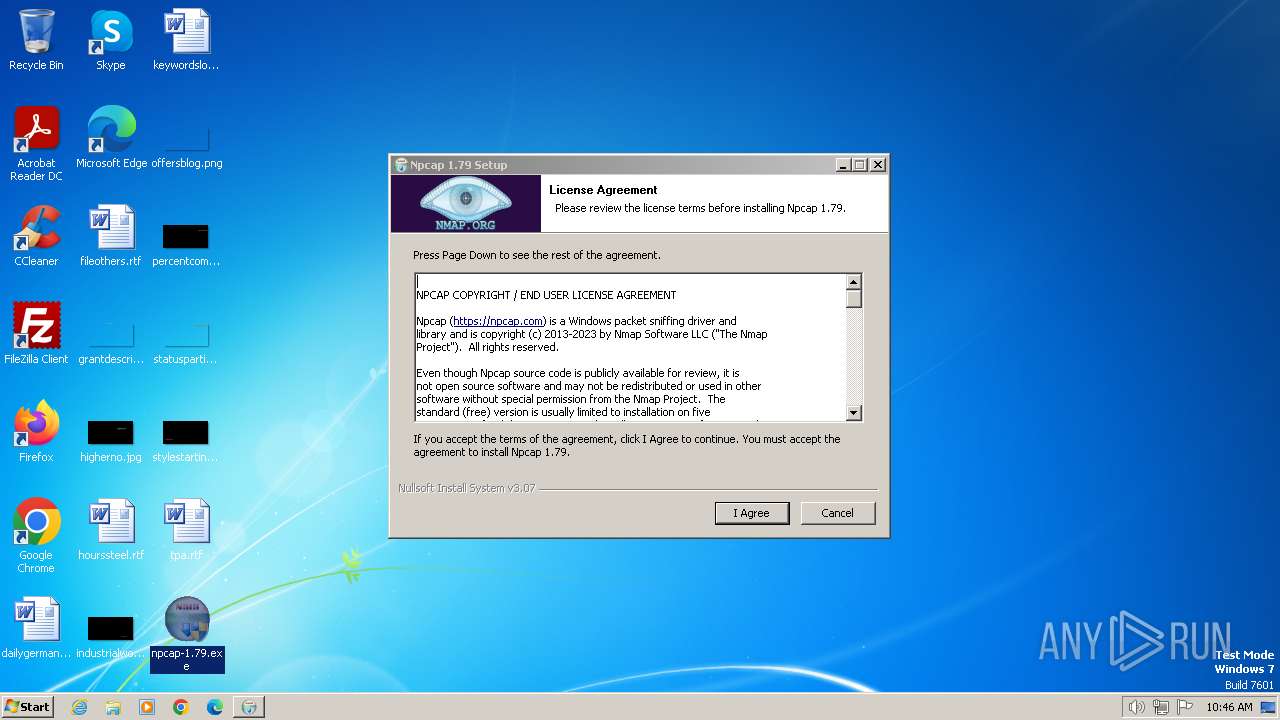The image size is (1280, 720).
Task: Launch Microsoft Edge desktop shortcut
Action: (x=111, y=138)
